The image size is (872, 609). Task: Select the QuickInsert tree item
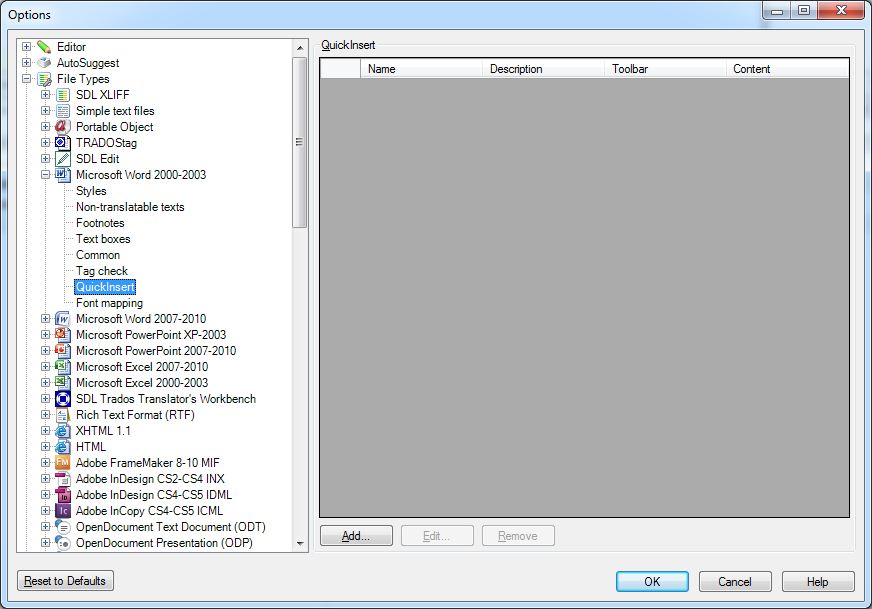pos(105,287)
